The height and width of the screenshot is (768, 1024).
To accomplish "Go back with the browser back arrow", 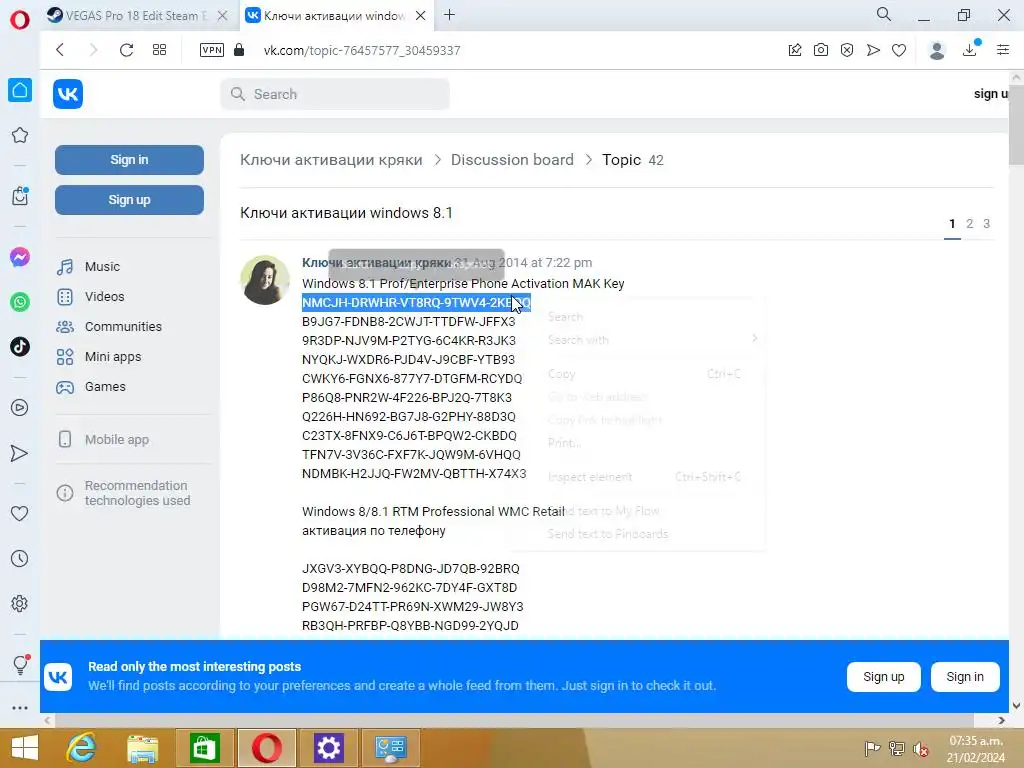I will click(x=60, y=50).
